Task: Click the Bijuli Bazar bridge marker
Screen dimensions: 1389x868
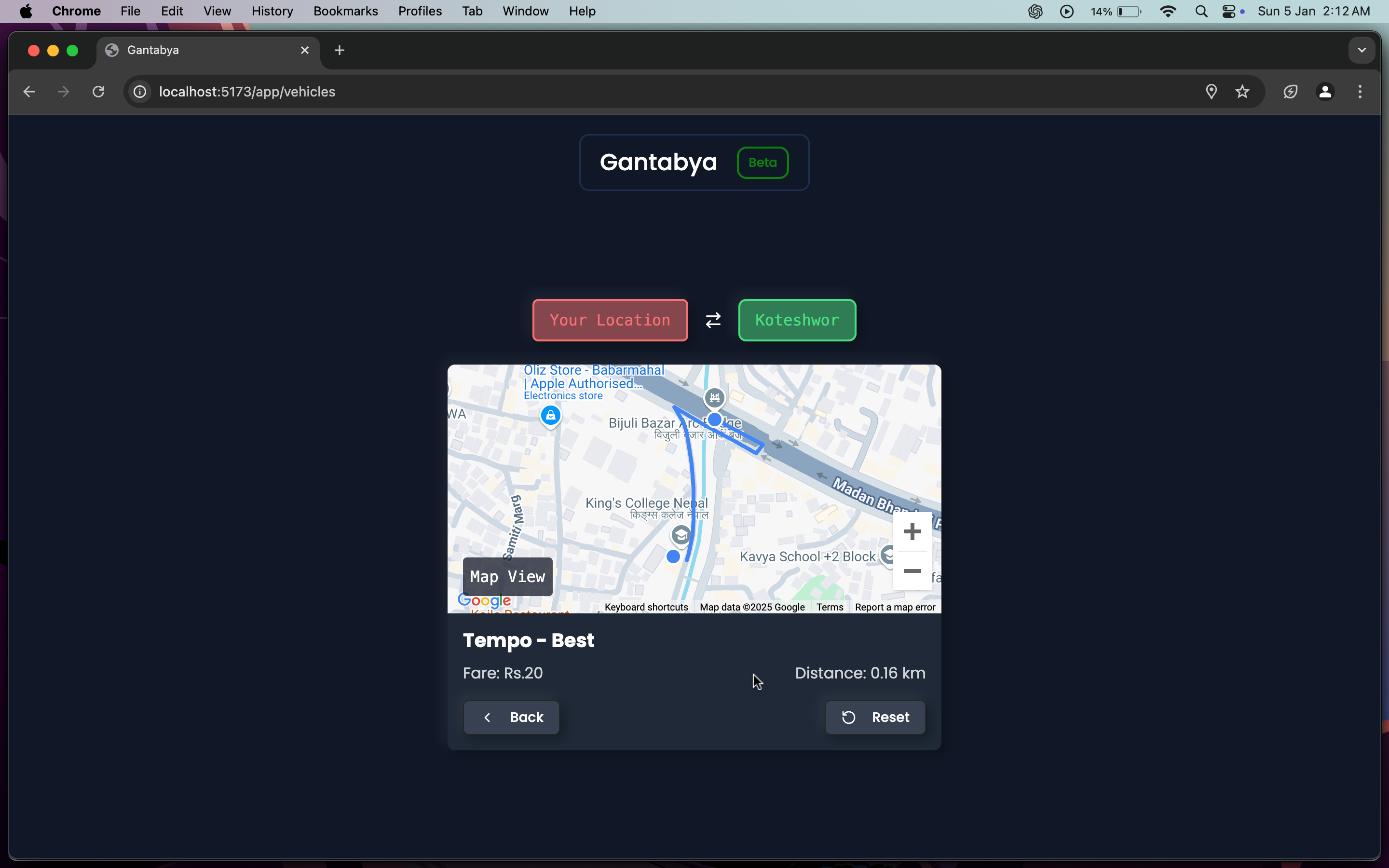Action: tap(714, 397)
